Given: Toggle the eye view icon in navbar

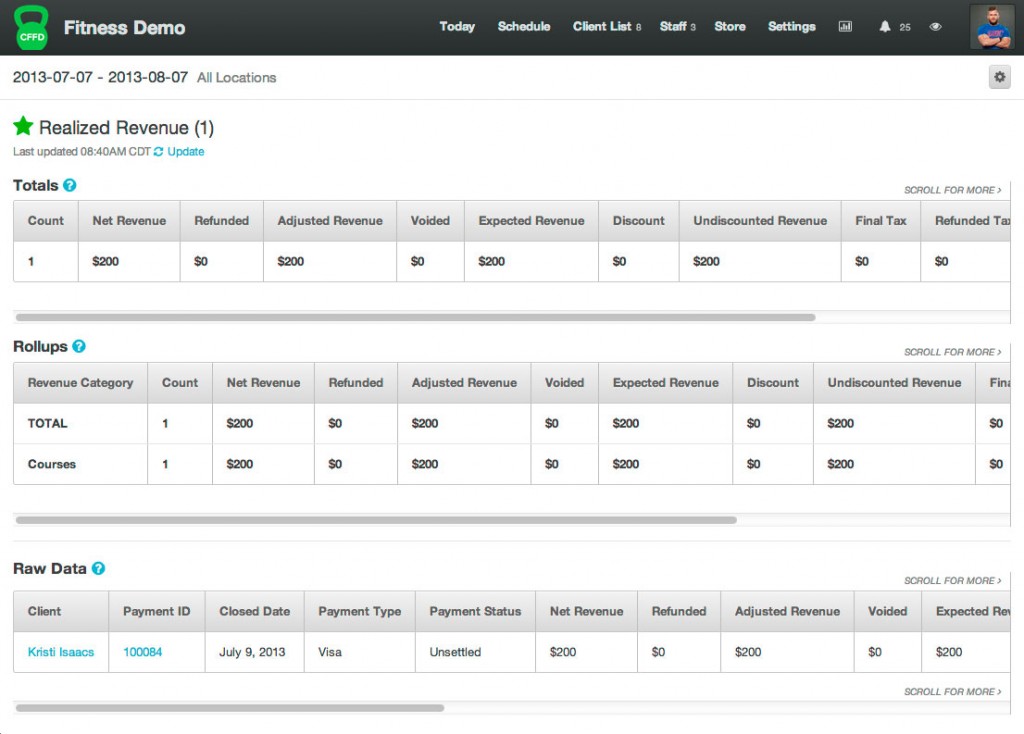Looking at the screenshot, I should 935,27.
